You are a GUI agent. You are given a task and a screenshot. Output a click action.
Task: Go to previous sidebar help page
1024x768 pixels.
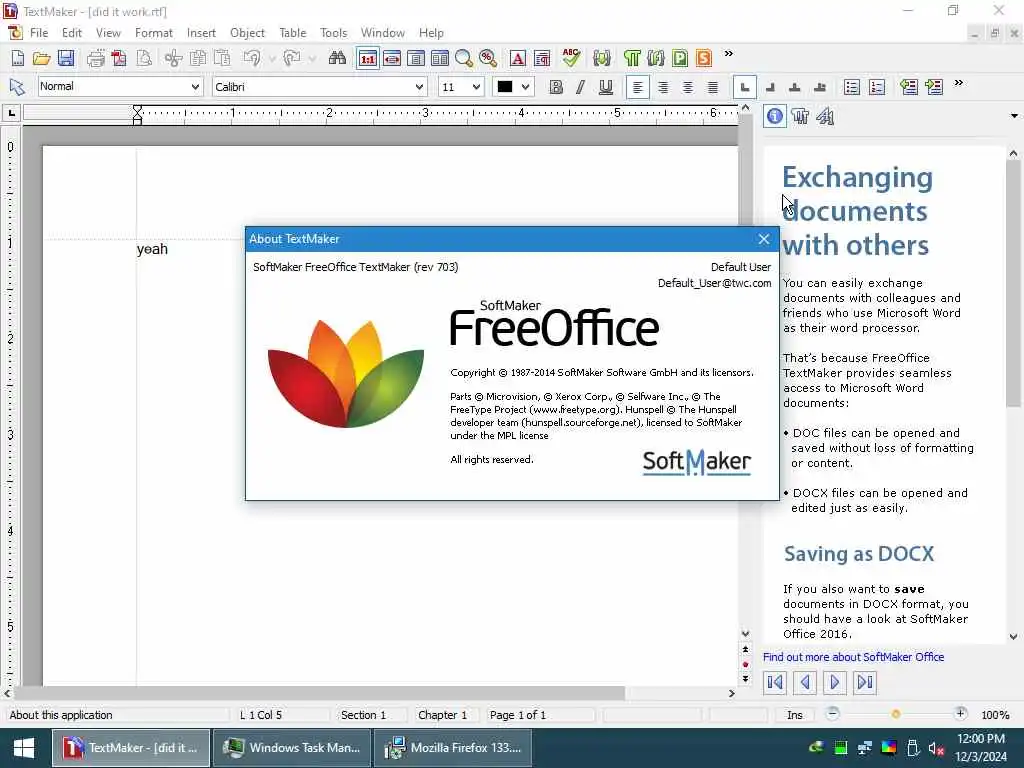pos(805,682)
